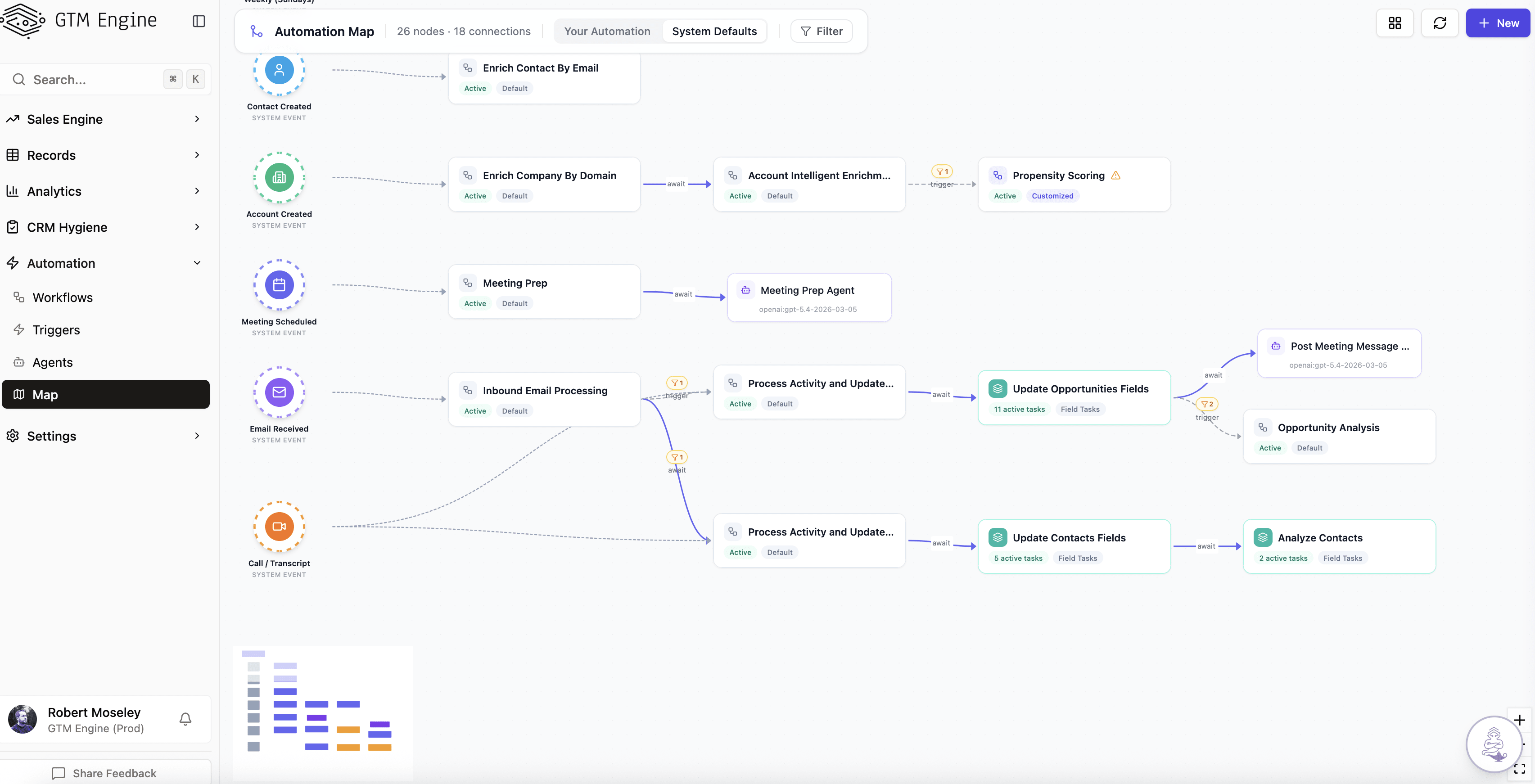Open the grid layout view icon

(1395, 23)
